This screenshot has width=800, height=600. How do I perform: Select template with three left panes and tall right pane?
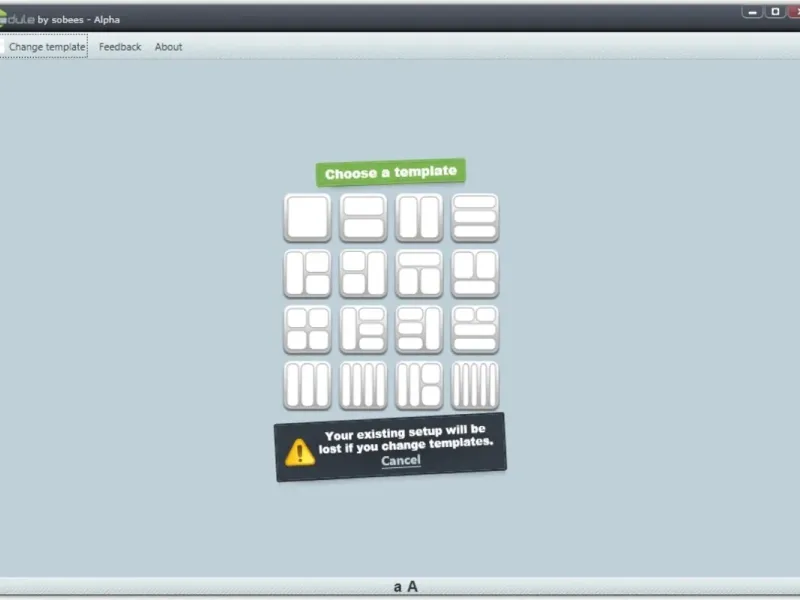(x=419, y=330)
